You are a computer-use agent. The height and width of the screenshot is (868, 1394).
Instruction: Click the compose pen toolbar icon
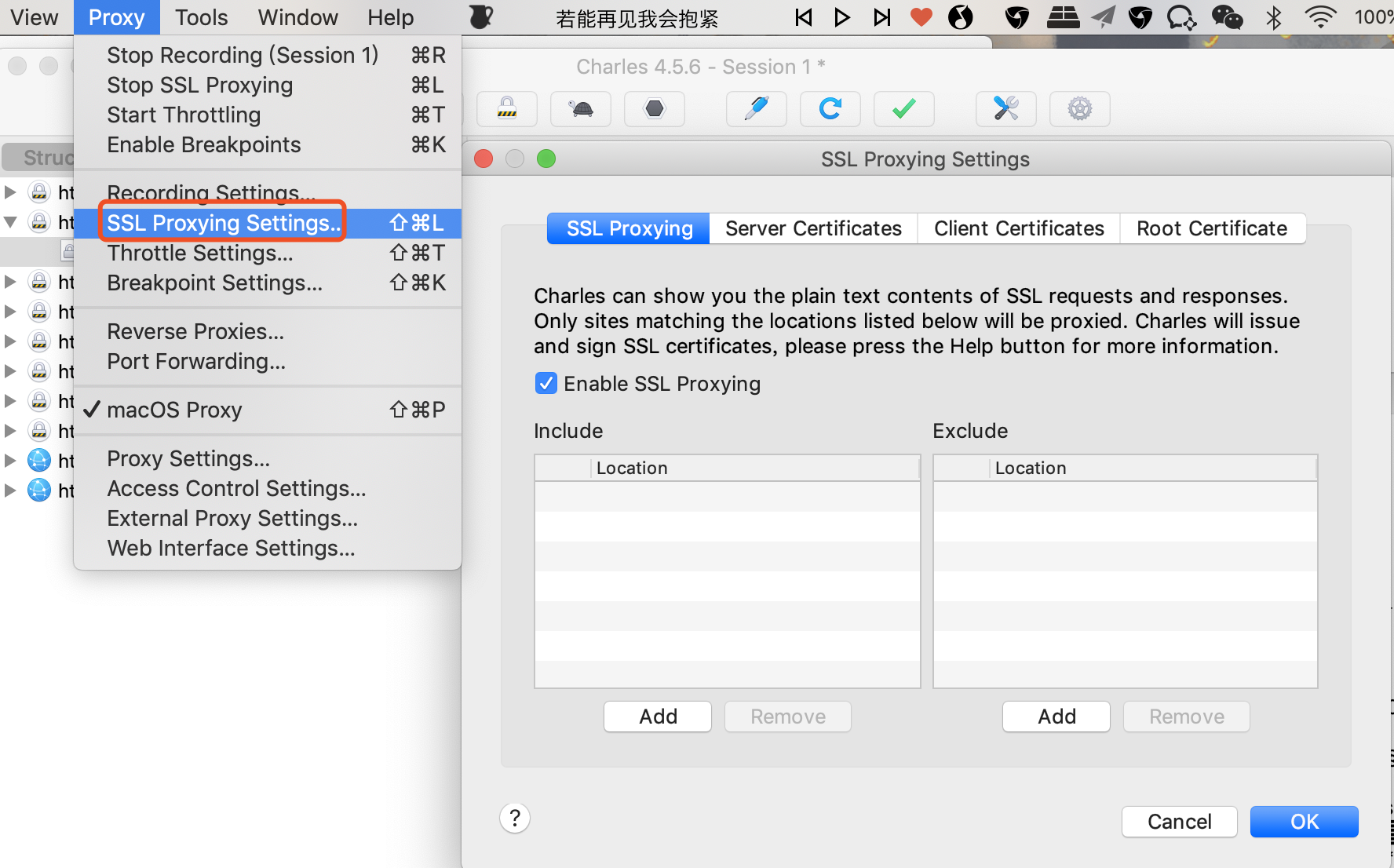(x=757, y=108)
